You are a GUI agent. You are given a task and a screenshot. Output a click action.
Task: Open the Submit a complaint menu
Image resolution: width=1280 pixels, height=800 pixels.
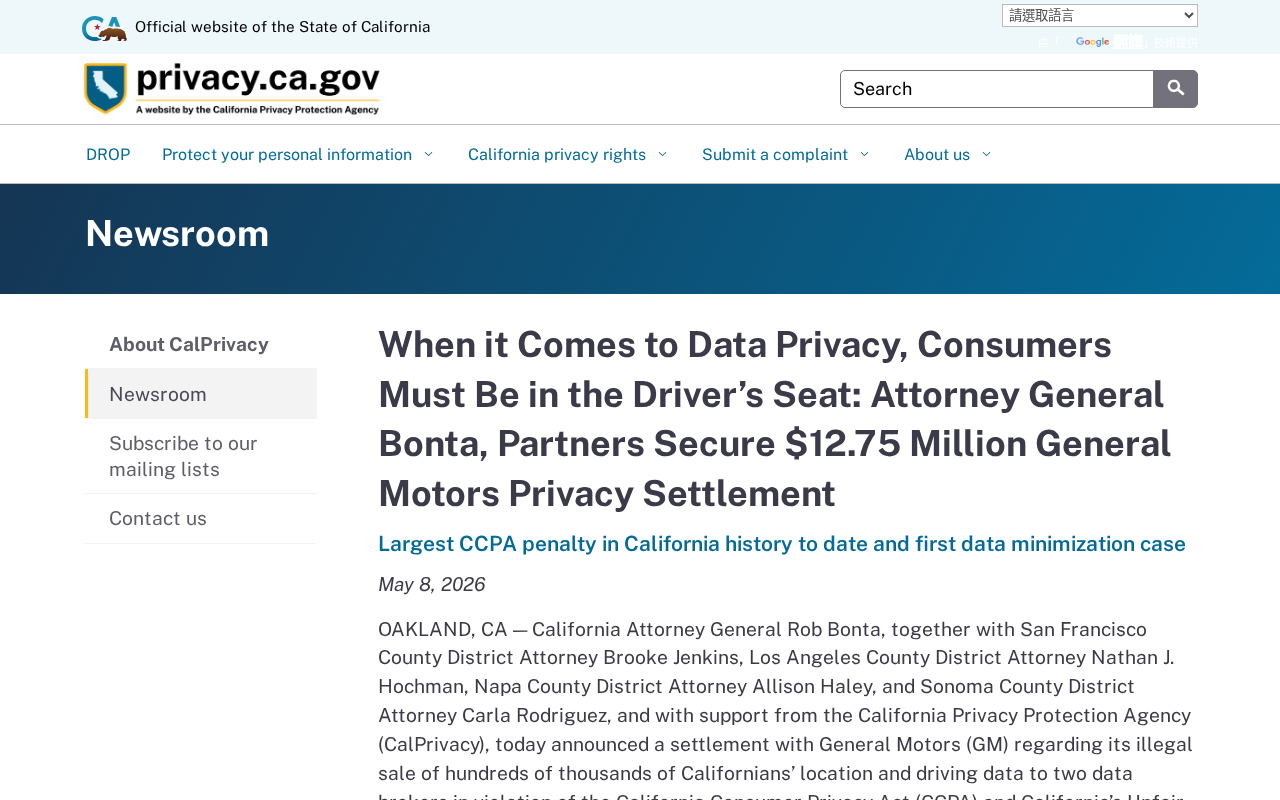pos(775,154)
